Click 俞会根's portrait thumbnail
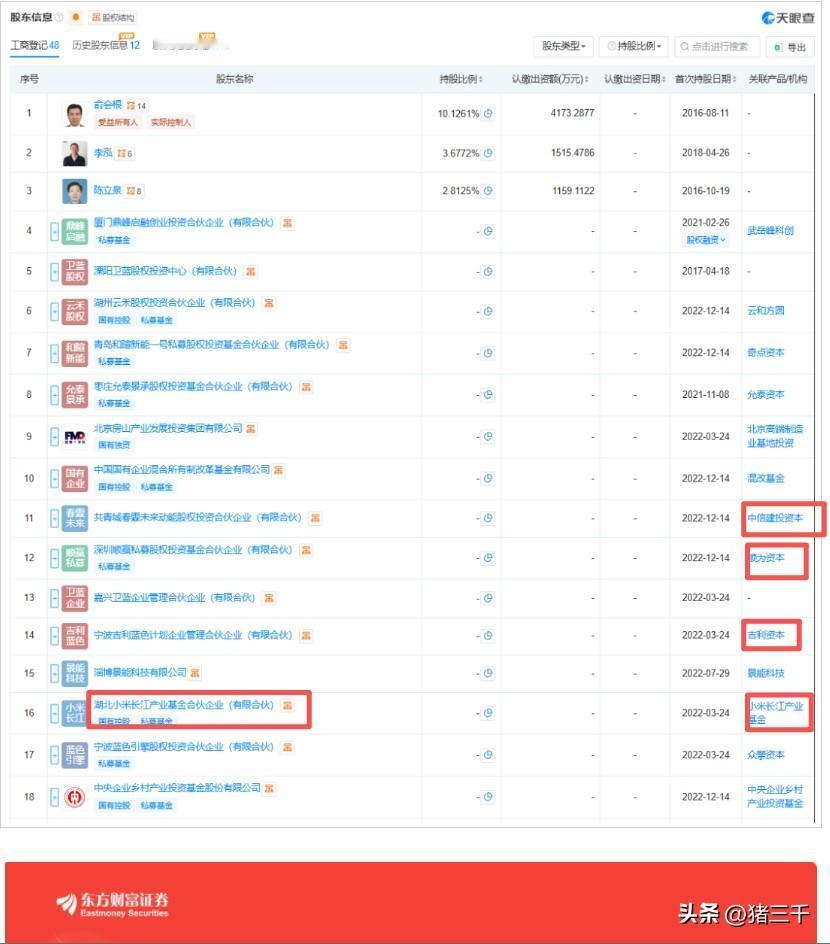The image size is (830, 944). pos(75,114)
